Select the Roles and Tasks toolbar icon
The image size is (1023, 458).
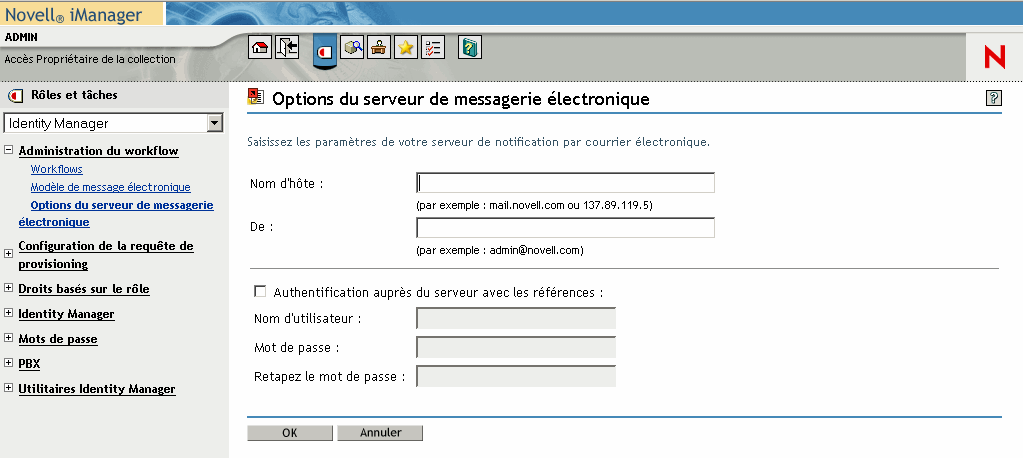coord(326,50)
